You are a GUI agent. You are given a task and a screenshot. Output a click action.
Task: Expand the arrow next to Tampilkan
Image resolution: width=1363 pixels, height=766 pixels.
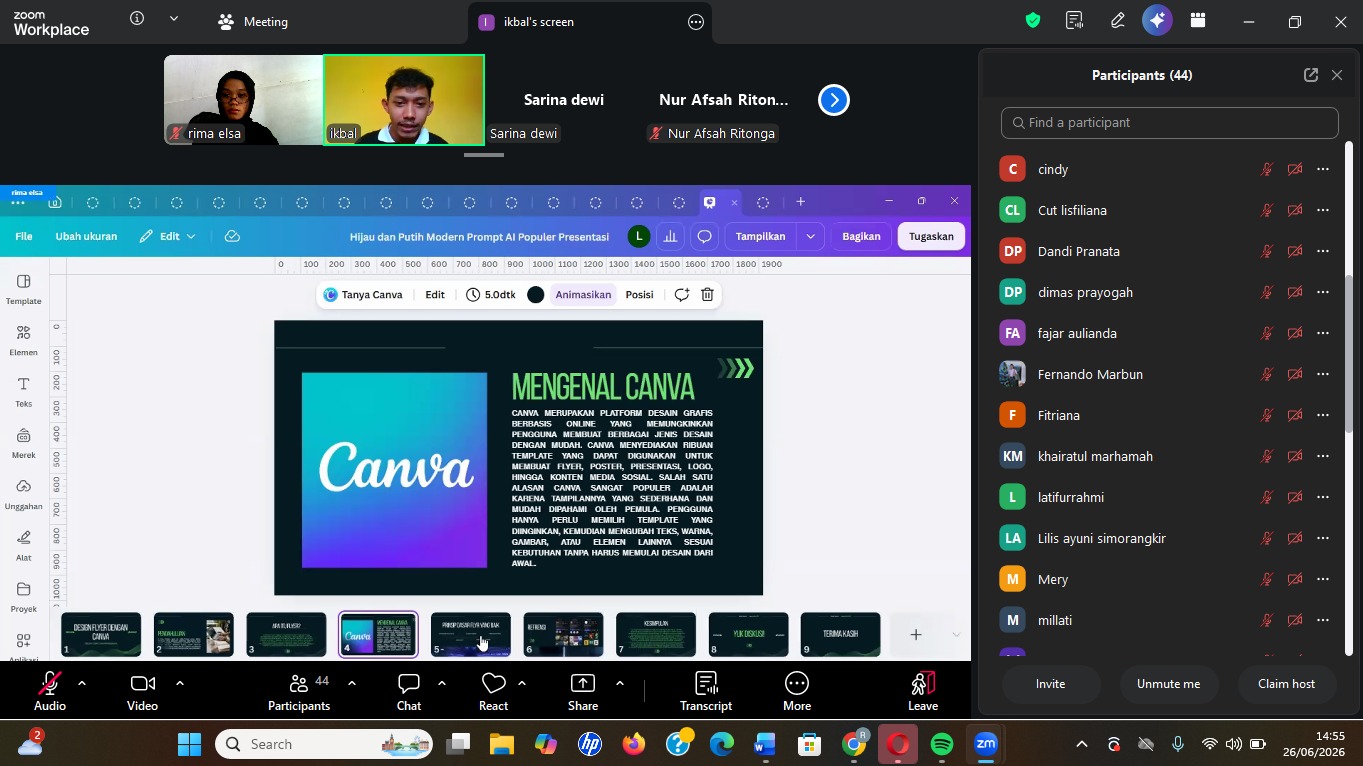[810, 237]
